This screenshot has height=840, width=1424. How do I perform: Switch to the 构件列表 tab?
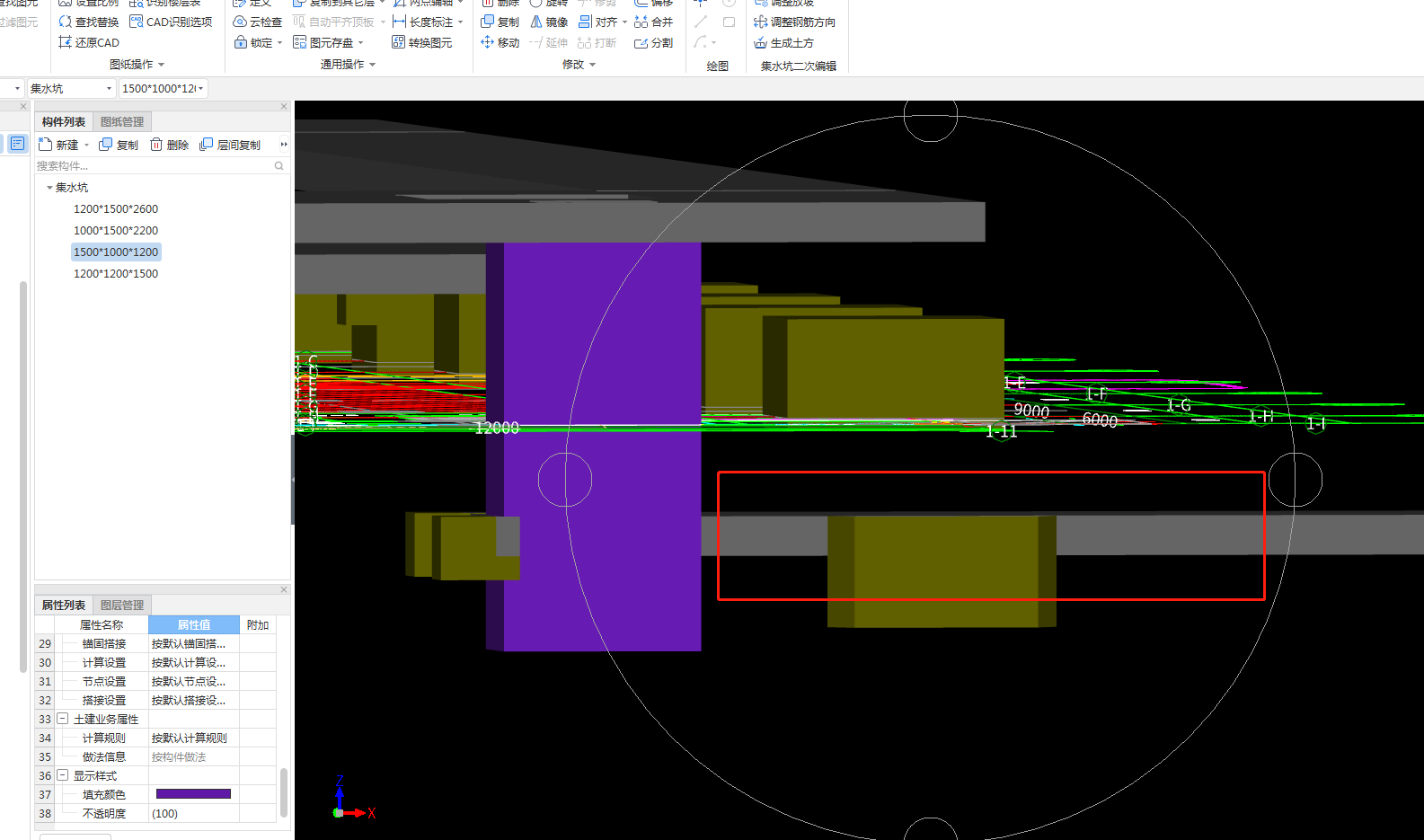(64, 122)
